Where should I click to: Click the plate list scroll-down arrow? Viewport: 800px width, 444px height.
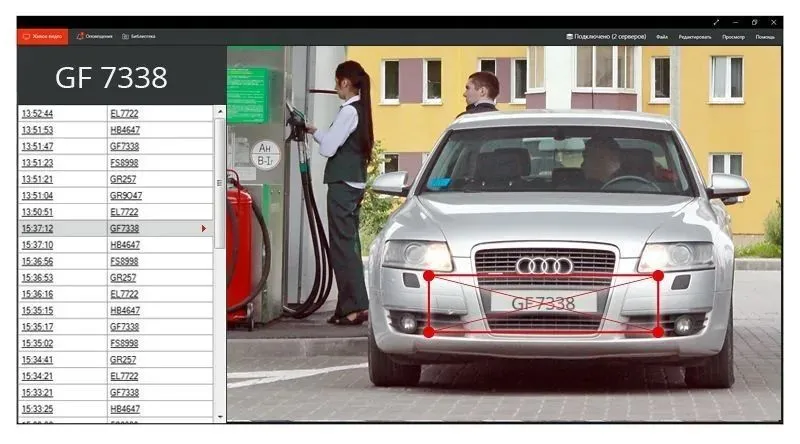[220, 416]
